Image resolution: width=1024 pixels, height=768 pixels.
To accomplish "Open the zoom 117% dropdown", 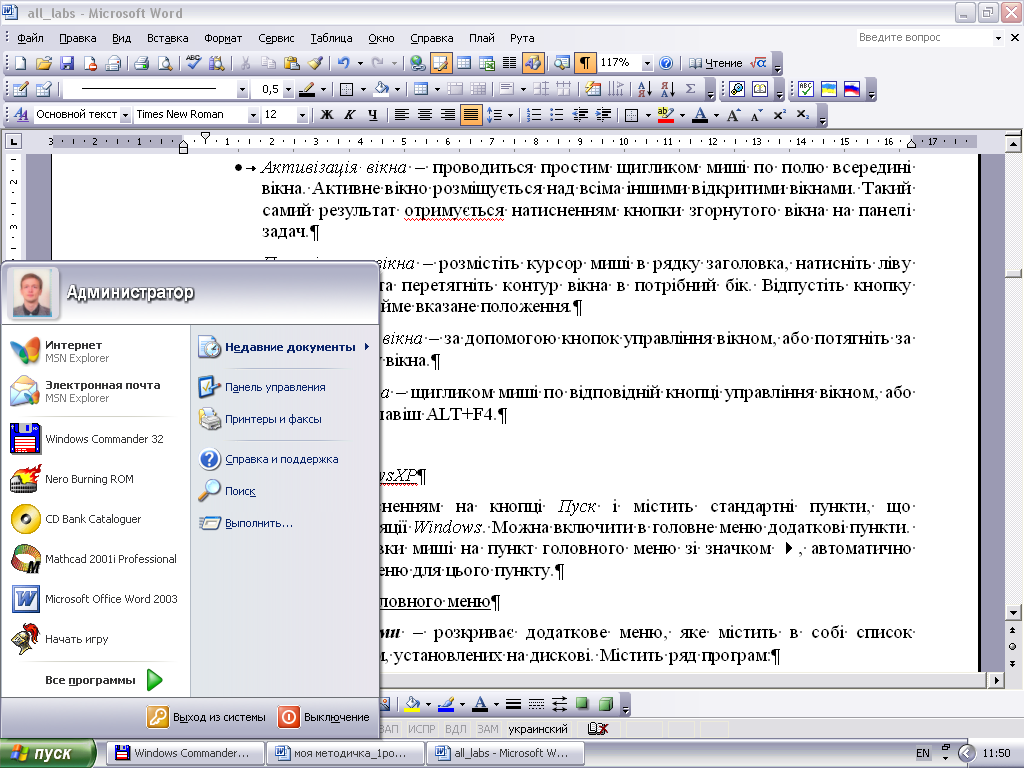I will (647, 63).
